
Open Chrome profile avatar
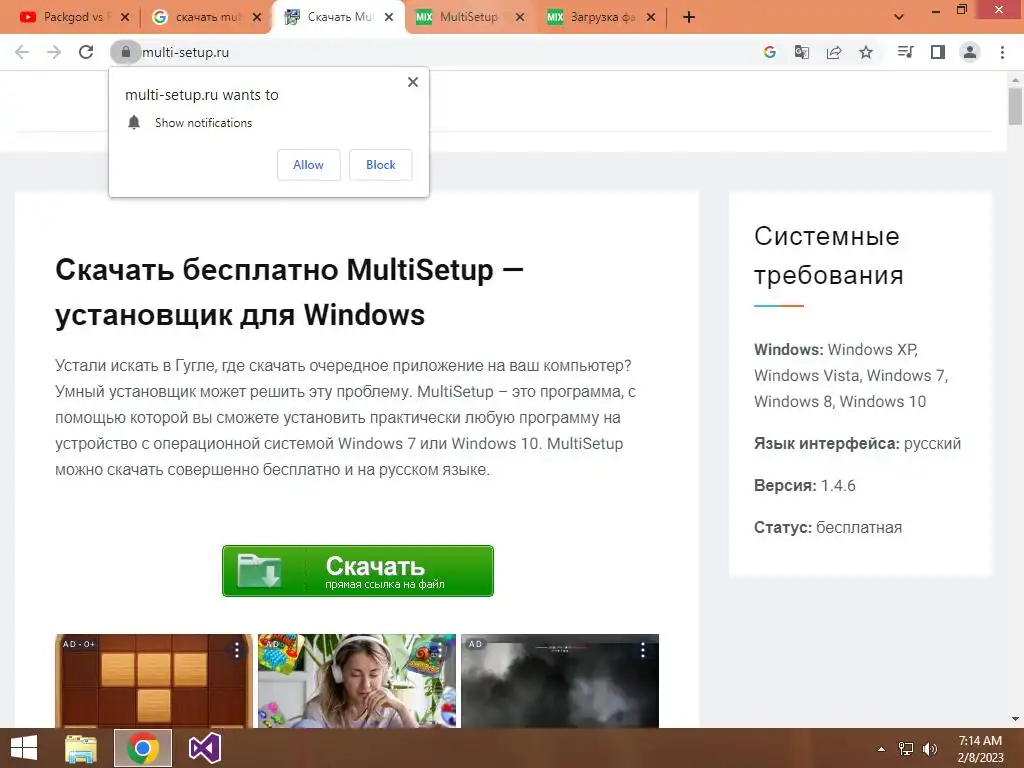point(970,52)
